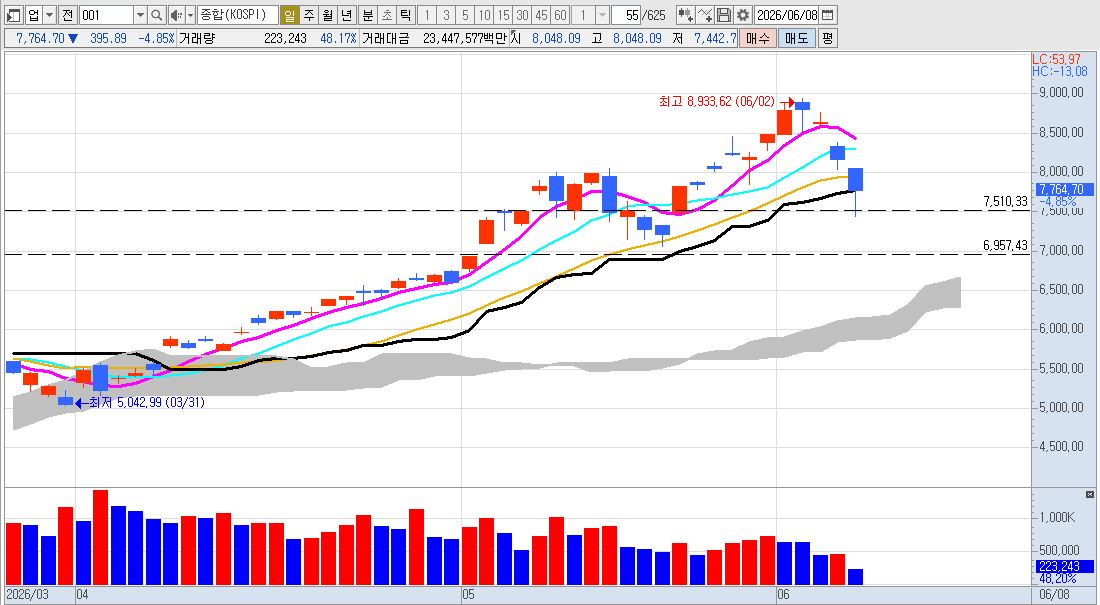Click the 거래량 volume label
Screen dimensions: 1100x605
196,39
